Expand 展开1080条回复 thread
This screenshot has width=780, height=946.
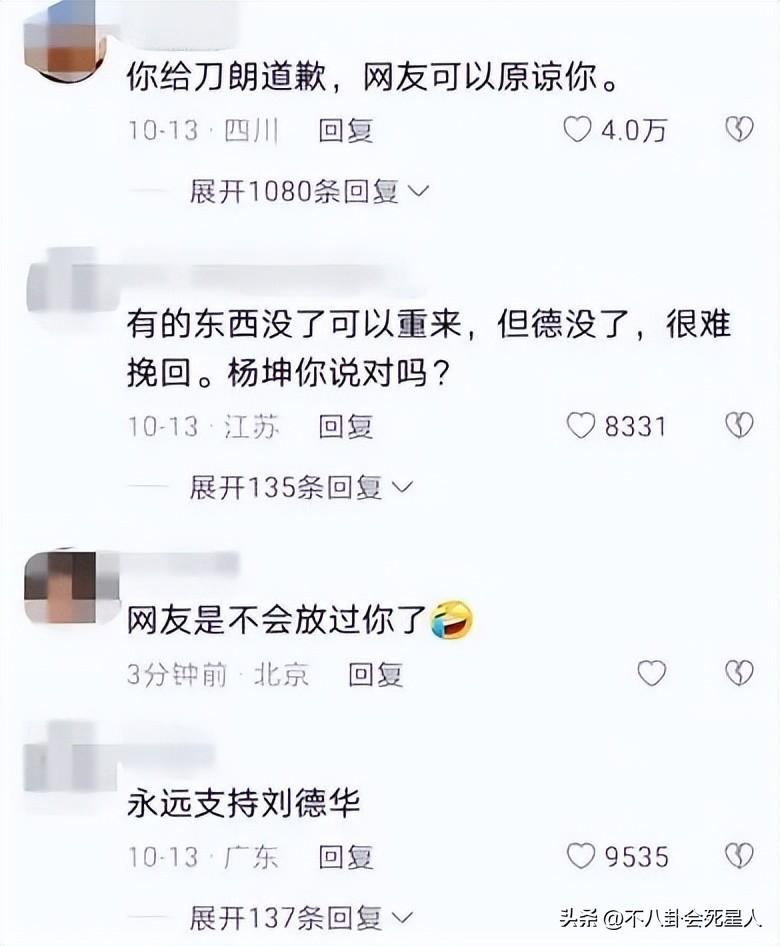[309, 192]
